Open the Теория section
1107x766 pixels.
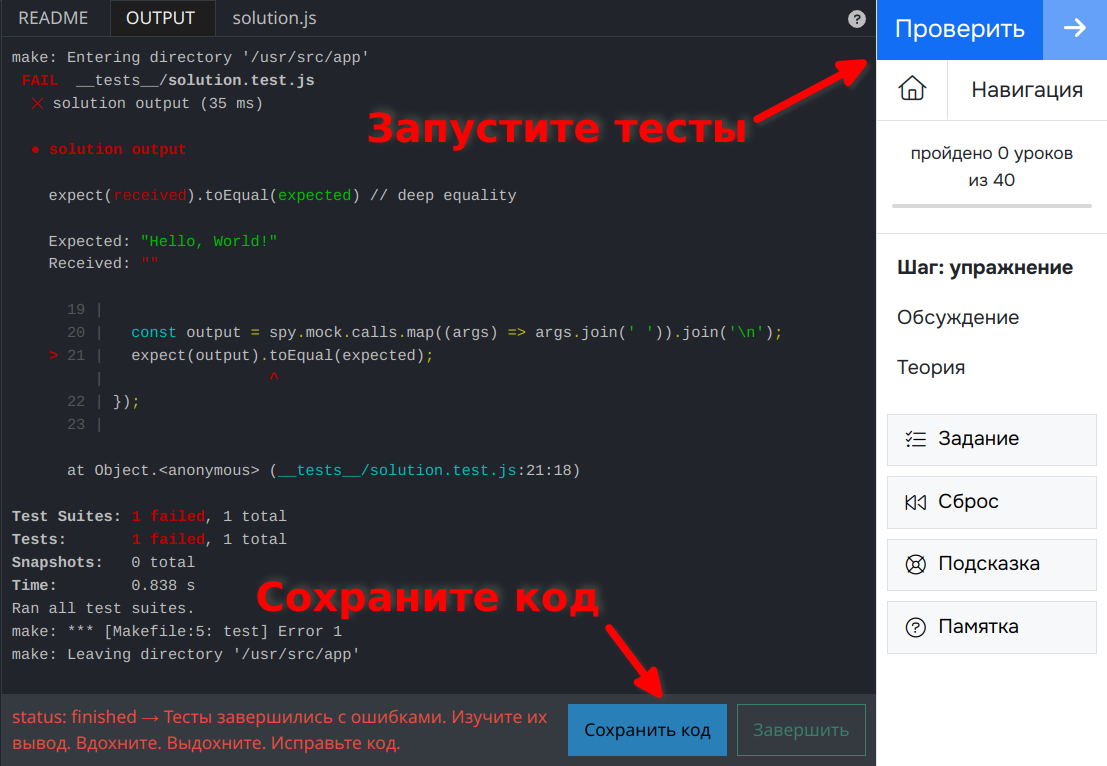(931, 368)
